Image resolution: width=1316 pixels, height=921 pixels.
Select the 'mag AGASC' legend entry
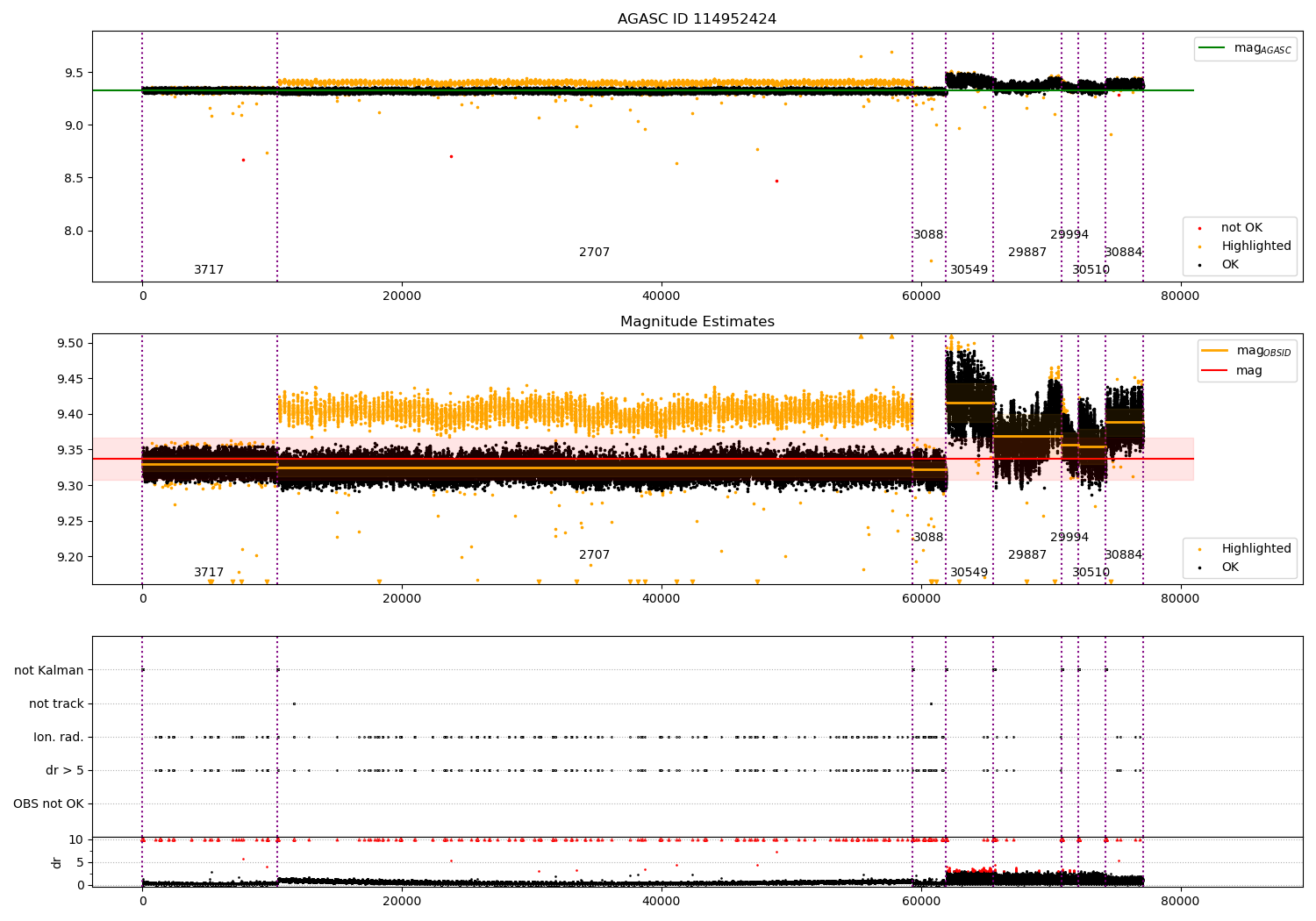[x=1246, y=48]
